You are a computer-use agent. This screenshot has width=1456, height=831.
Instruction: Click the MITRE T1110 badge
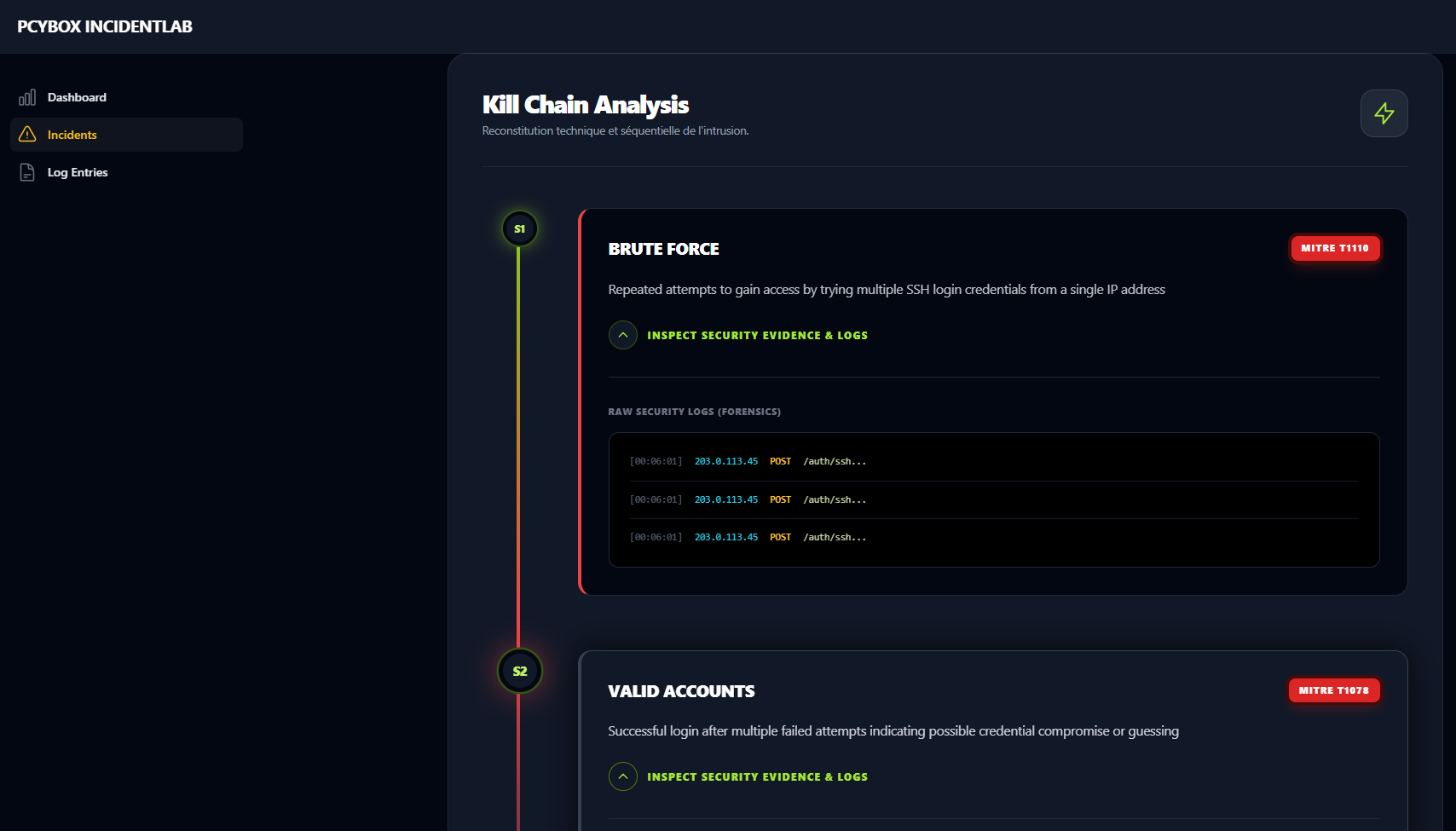click(x=1334, y=248)
